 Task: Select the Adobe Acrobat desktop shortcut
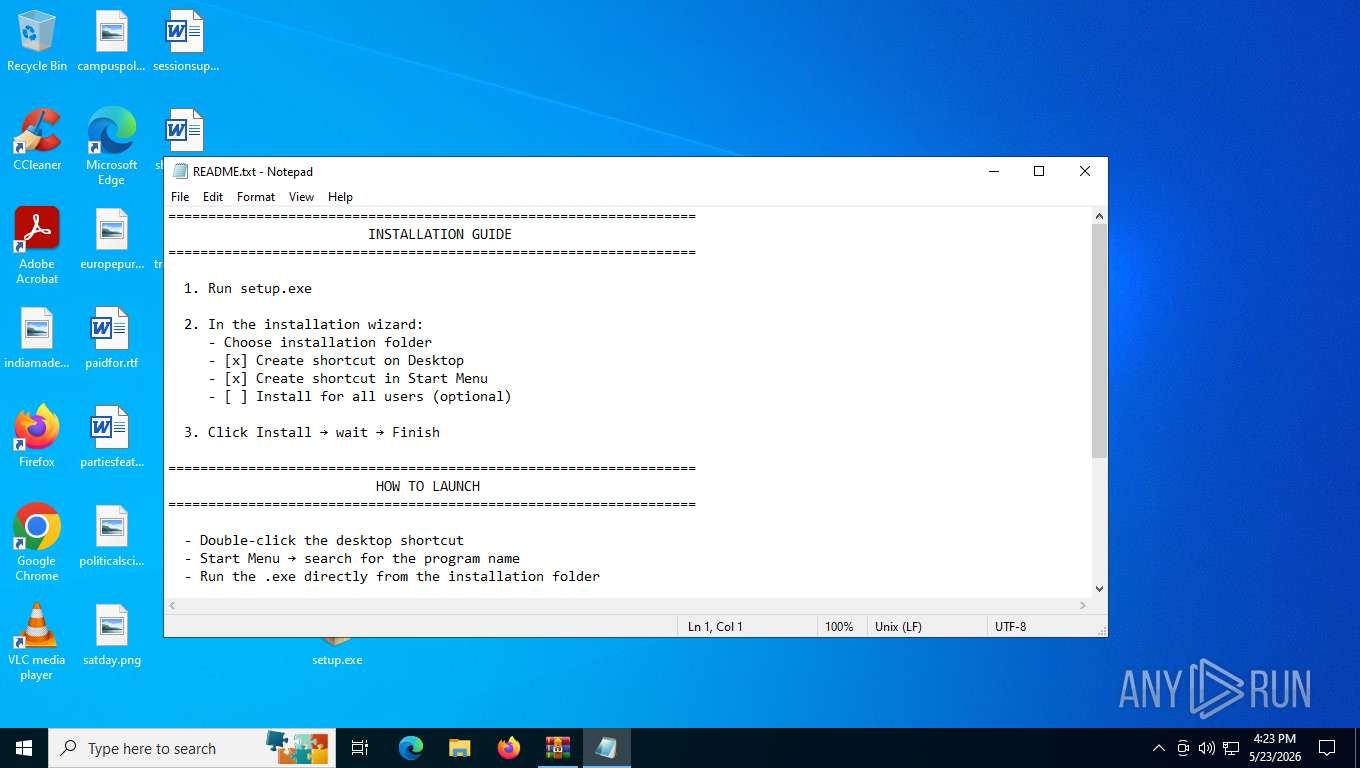coord(37,246)
